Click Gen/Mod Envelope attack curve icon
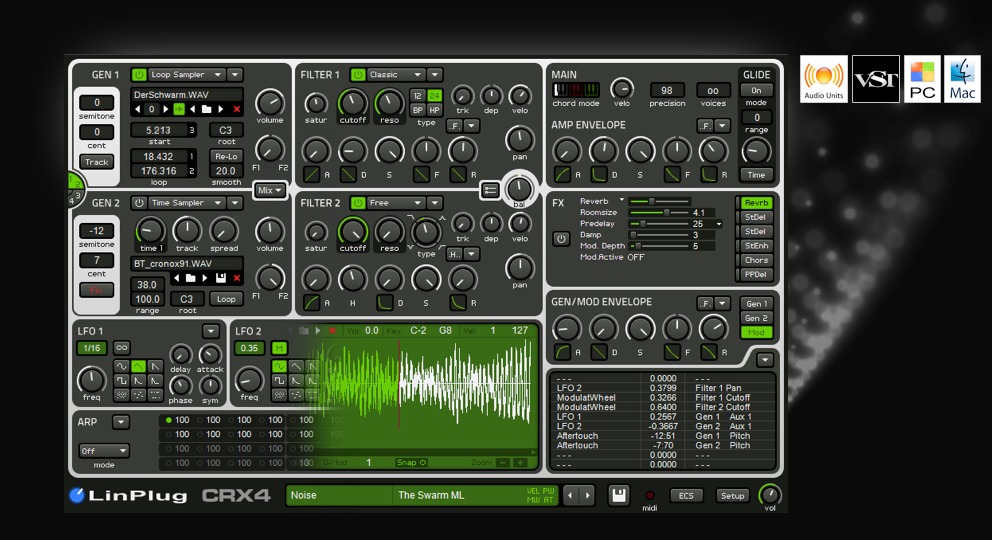This screenshot has width=992, height=540. pyautogui.click(x=562, y=352)
